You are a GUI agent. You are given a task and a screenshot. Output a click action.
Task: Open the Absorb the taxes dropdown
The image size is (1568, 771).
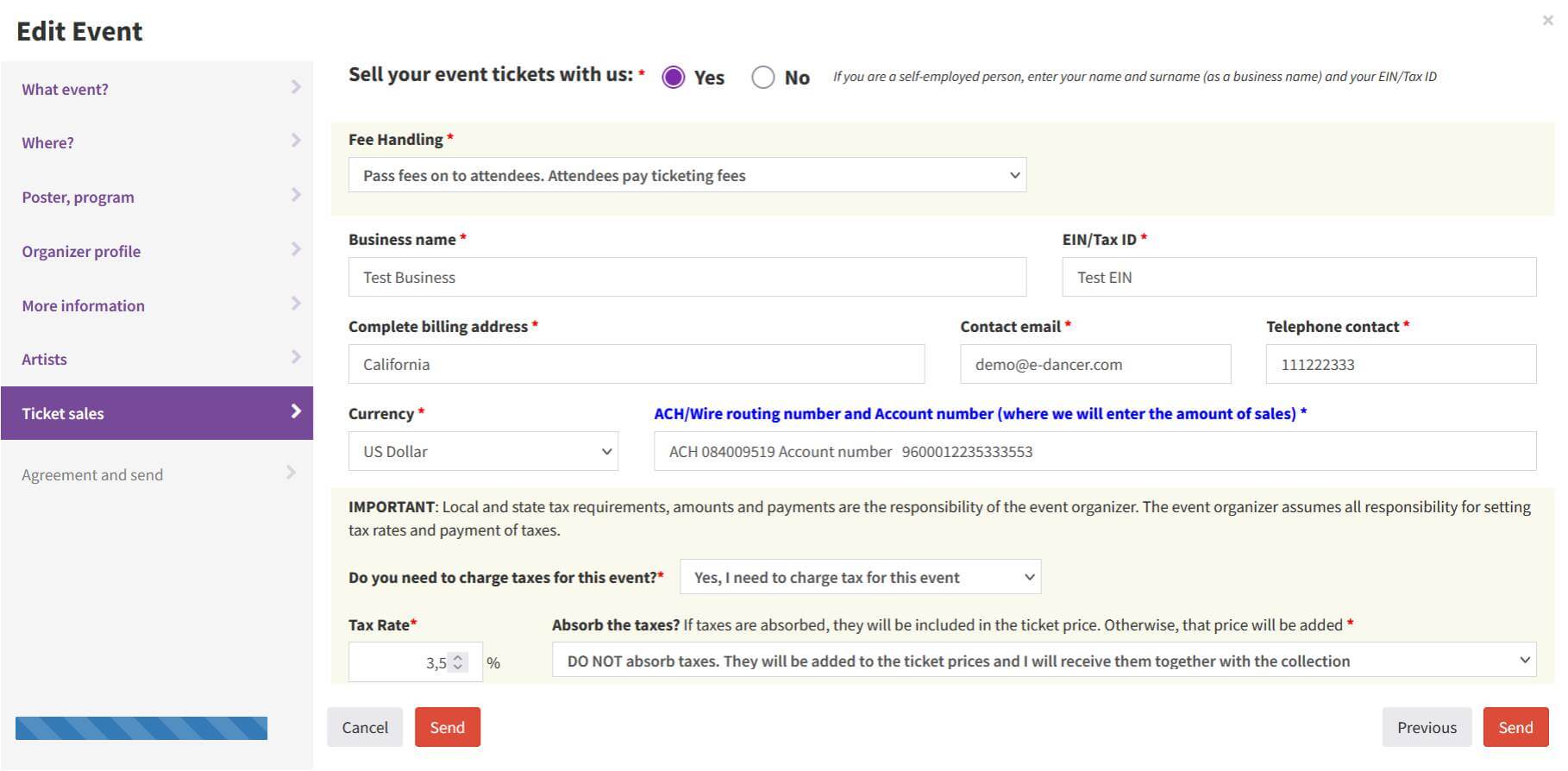tap(1044, 661)
